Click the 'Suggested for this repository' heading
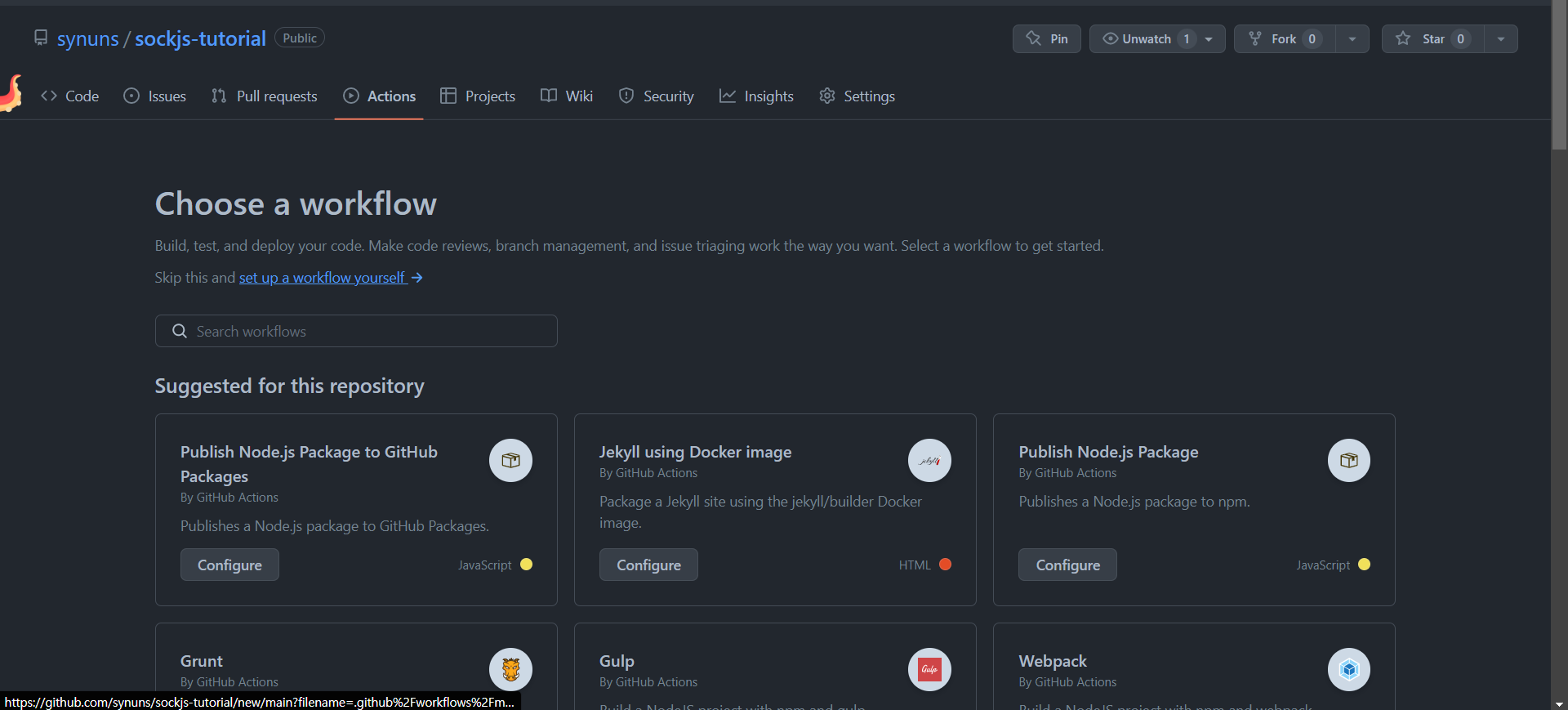The width and height of the screenshot is (1568, 710). [290, 386]
